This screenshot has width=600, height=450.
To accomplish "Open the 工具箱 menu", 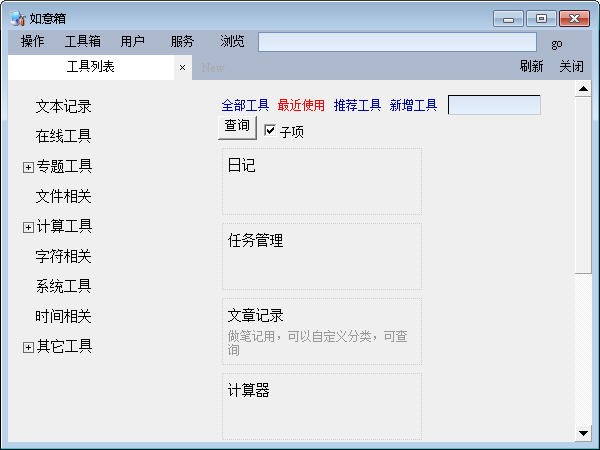I will [83, 41].
